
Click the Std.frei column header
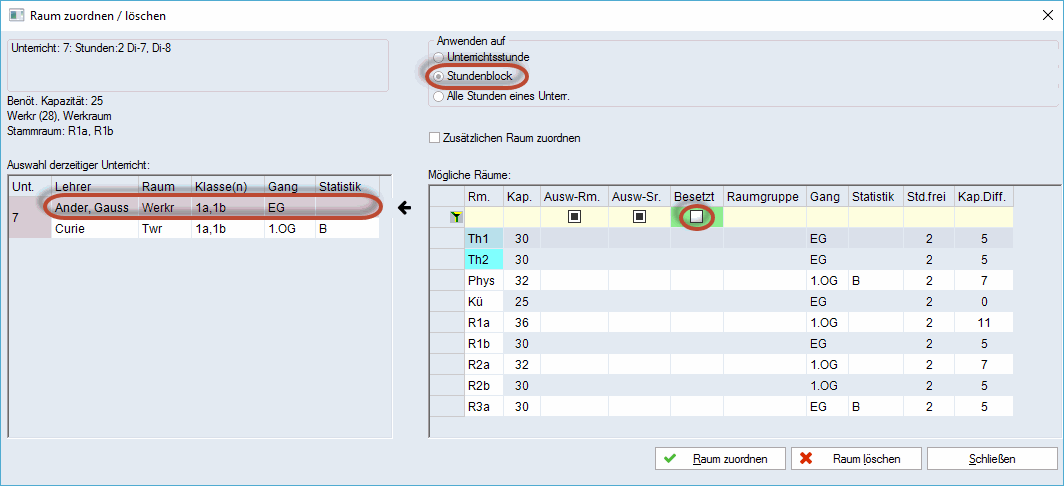(x=929, y=196)
